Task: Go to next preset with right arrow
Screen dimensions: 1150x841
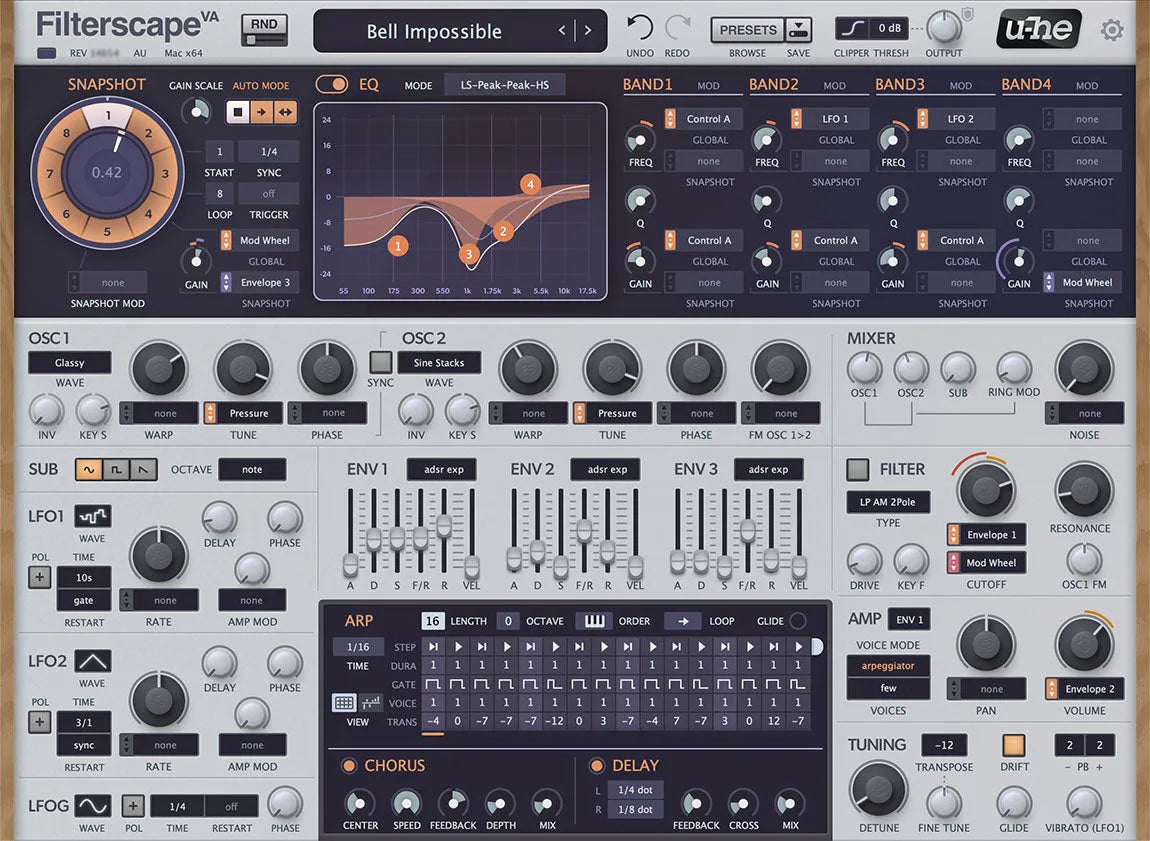Action: pos(588,31)
